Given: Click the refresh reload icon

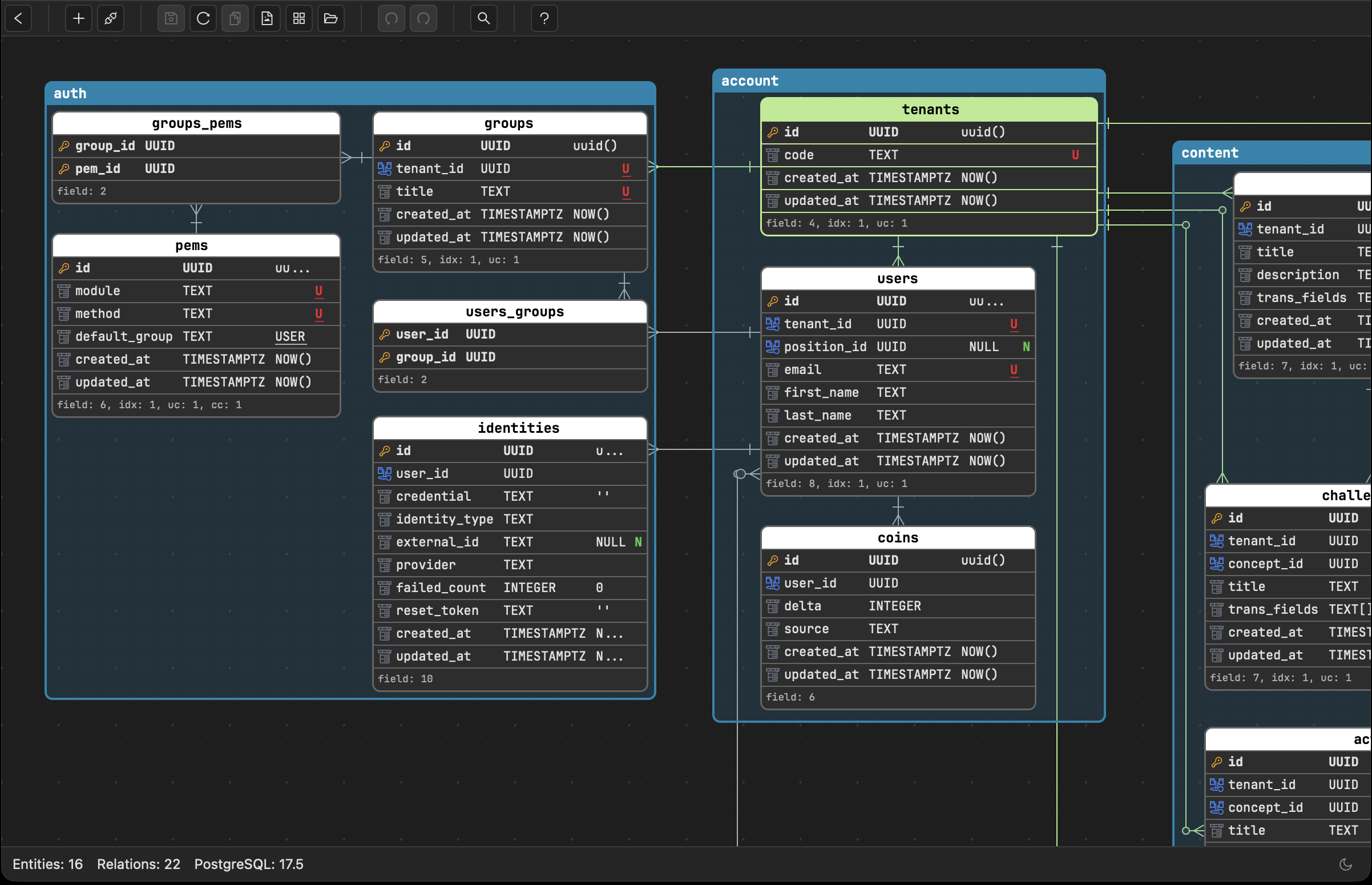Looking at the screenshot, I should (203, 18).
